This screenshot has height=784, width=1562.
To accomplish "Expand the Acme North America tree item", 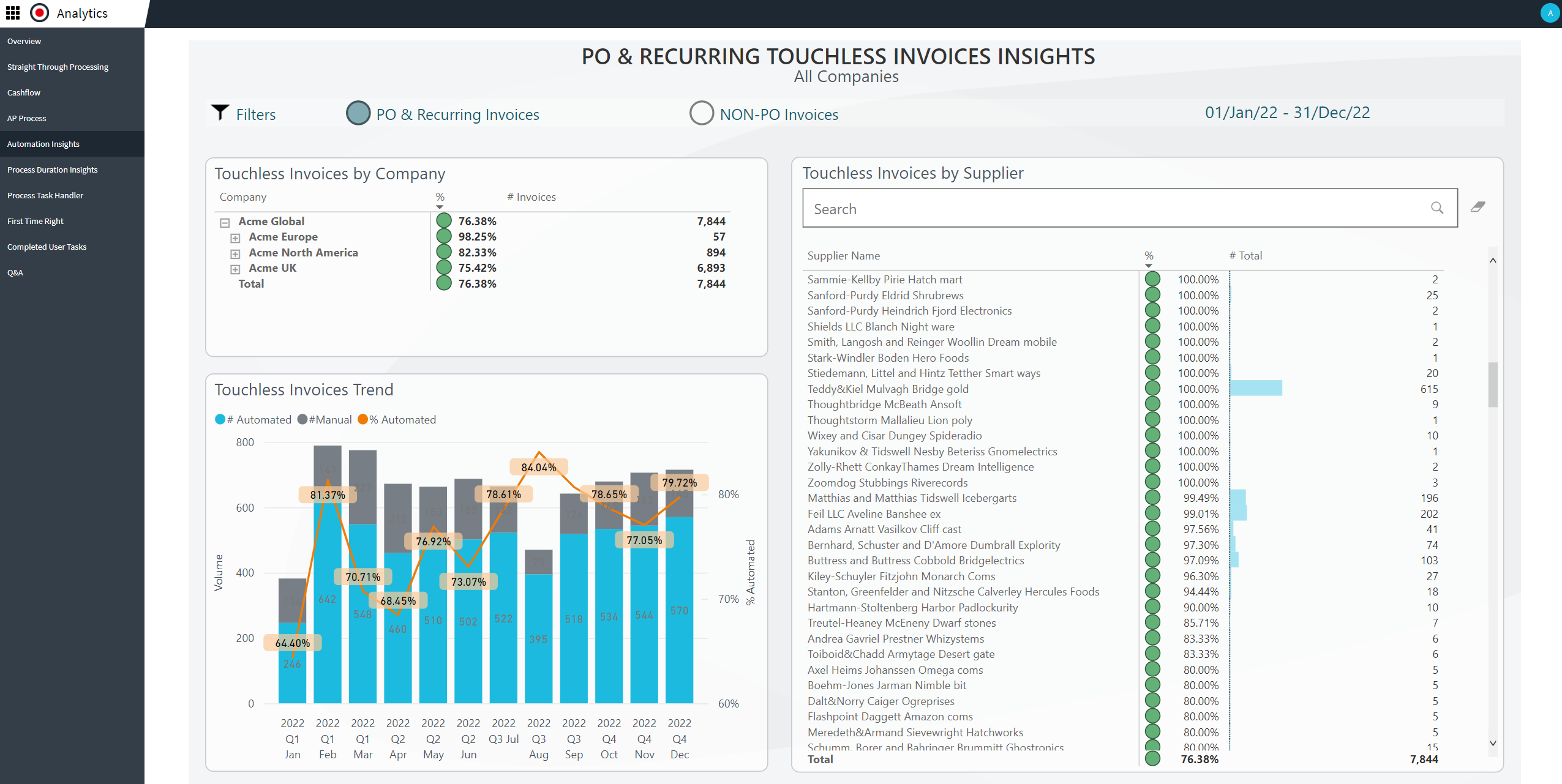I will click(234, 253).
